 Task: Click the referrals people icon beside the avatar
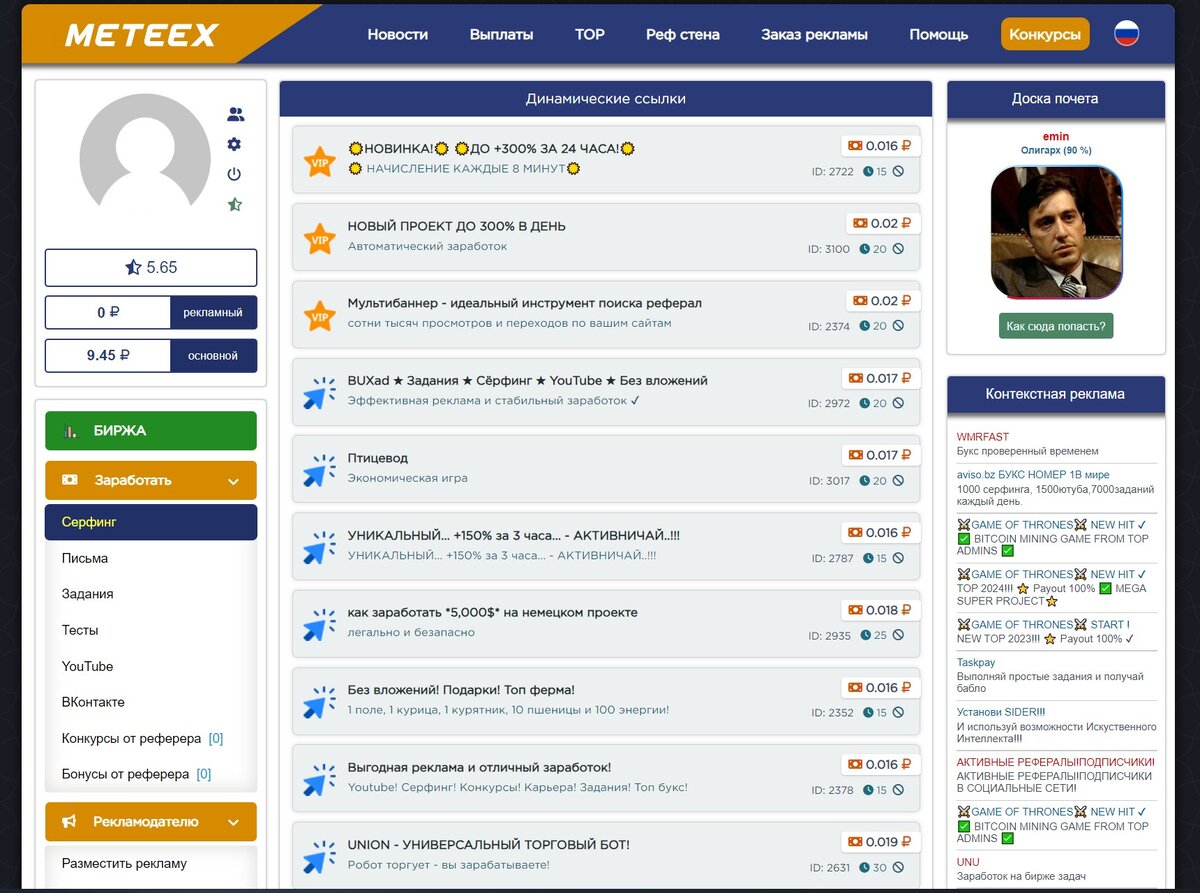[x=234, y=114]
